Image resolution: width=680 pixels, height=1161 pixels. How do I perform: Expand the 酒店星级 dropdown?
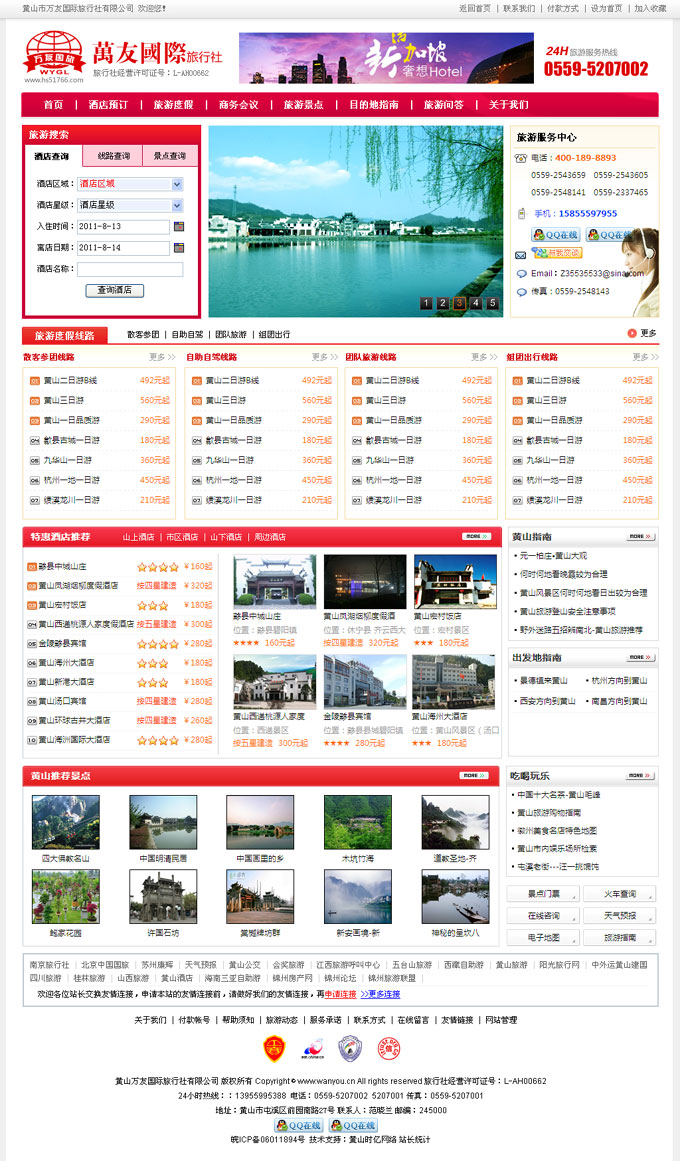(177, 205)
